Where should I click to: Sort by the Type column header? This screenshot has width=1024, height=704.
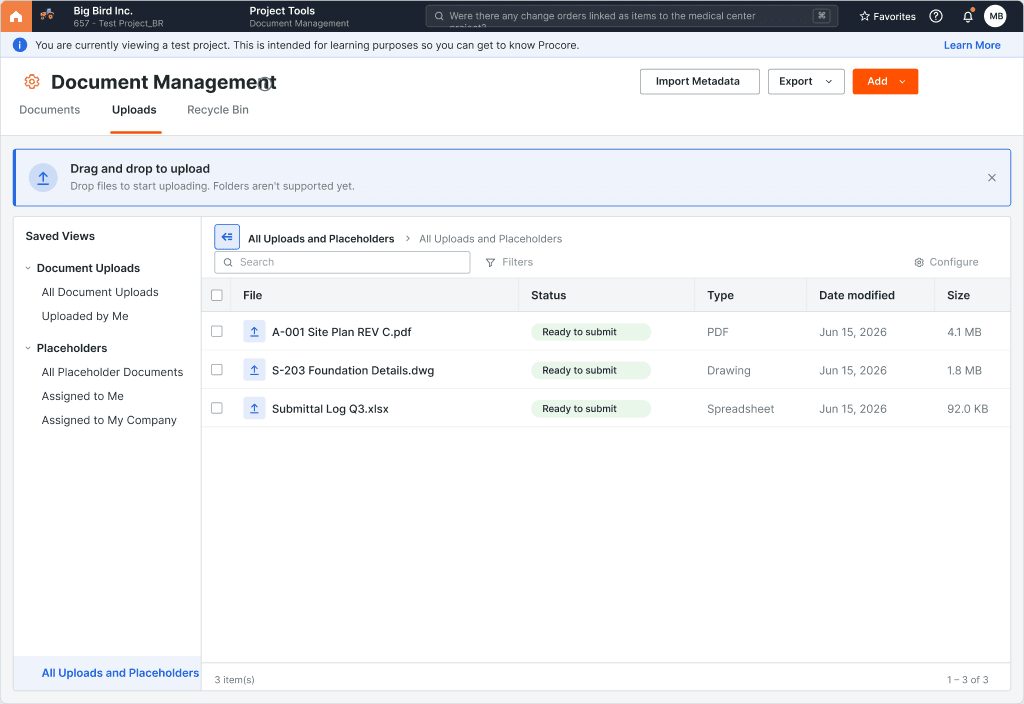click(x=720, y=296)
